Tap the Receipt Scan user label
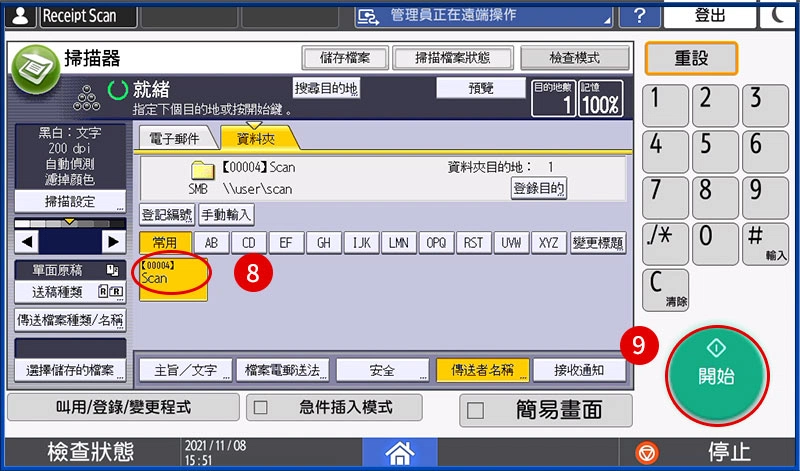800x471 pixels. (88, 16)
